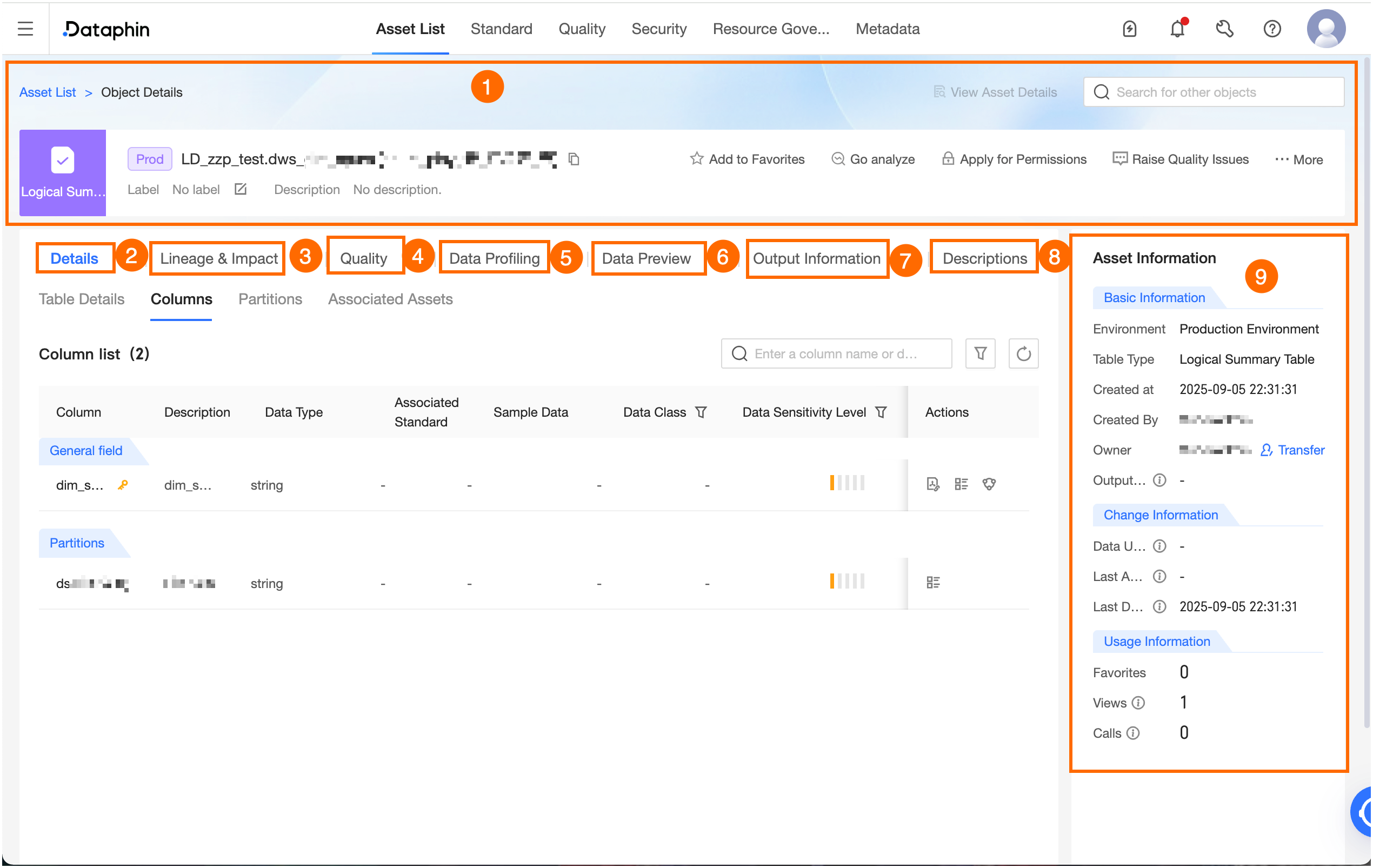The width and height of the screenshot is (1373, 868).
Task: Open the Resource Gove... menu
Action: tap(771, 29)
